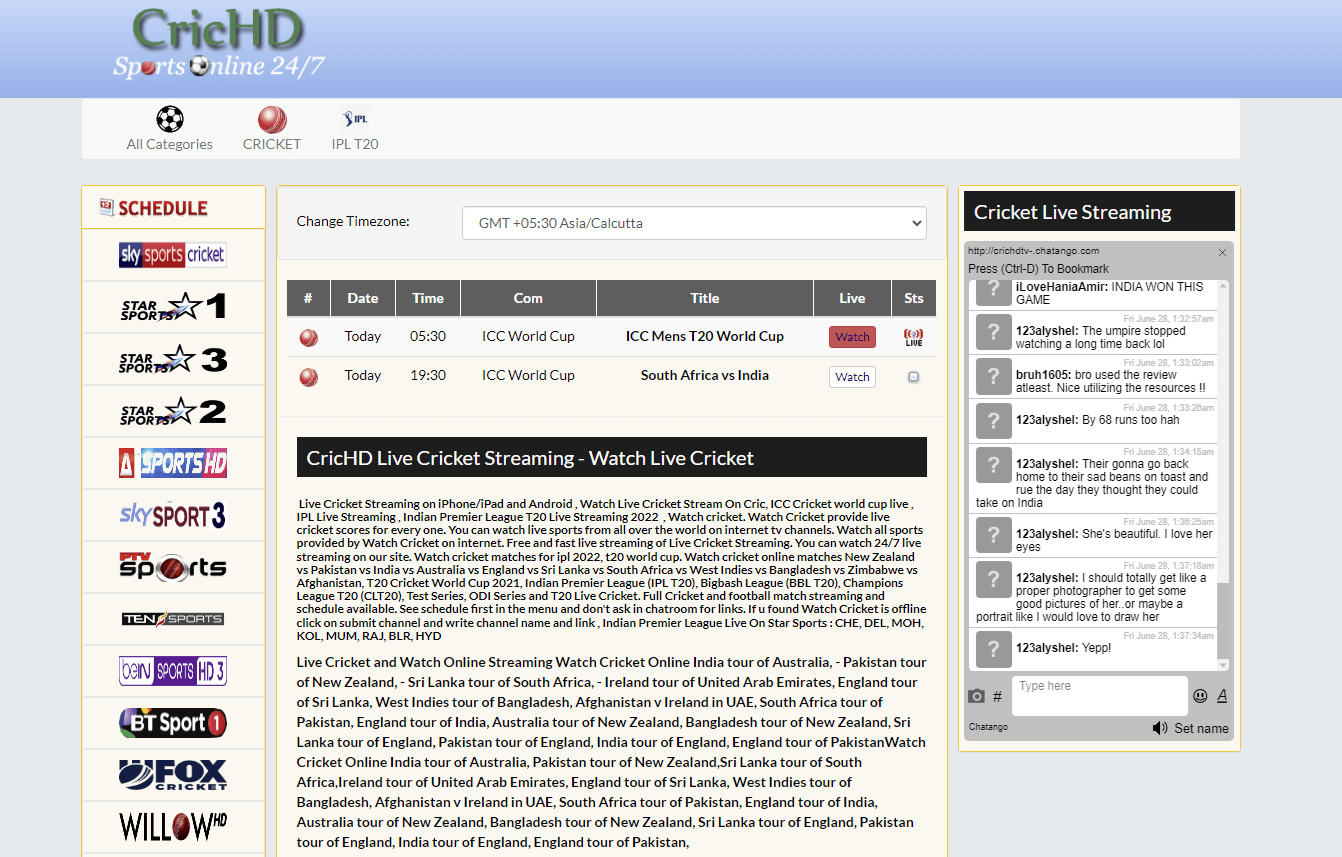Screen dimensions: 1342x857
Task: Click the Date column header
Action: (x=363, y=298)
